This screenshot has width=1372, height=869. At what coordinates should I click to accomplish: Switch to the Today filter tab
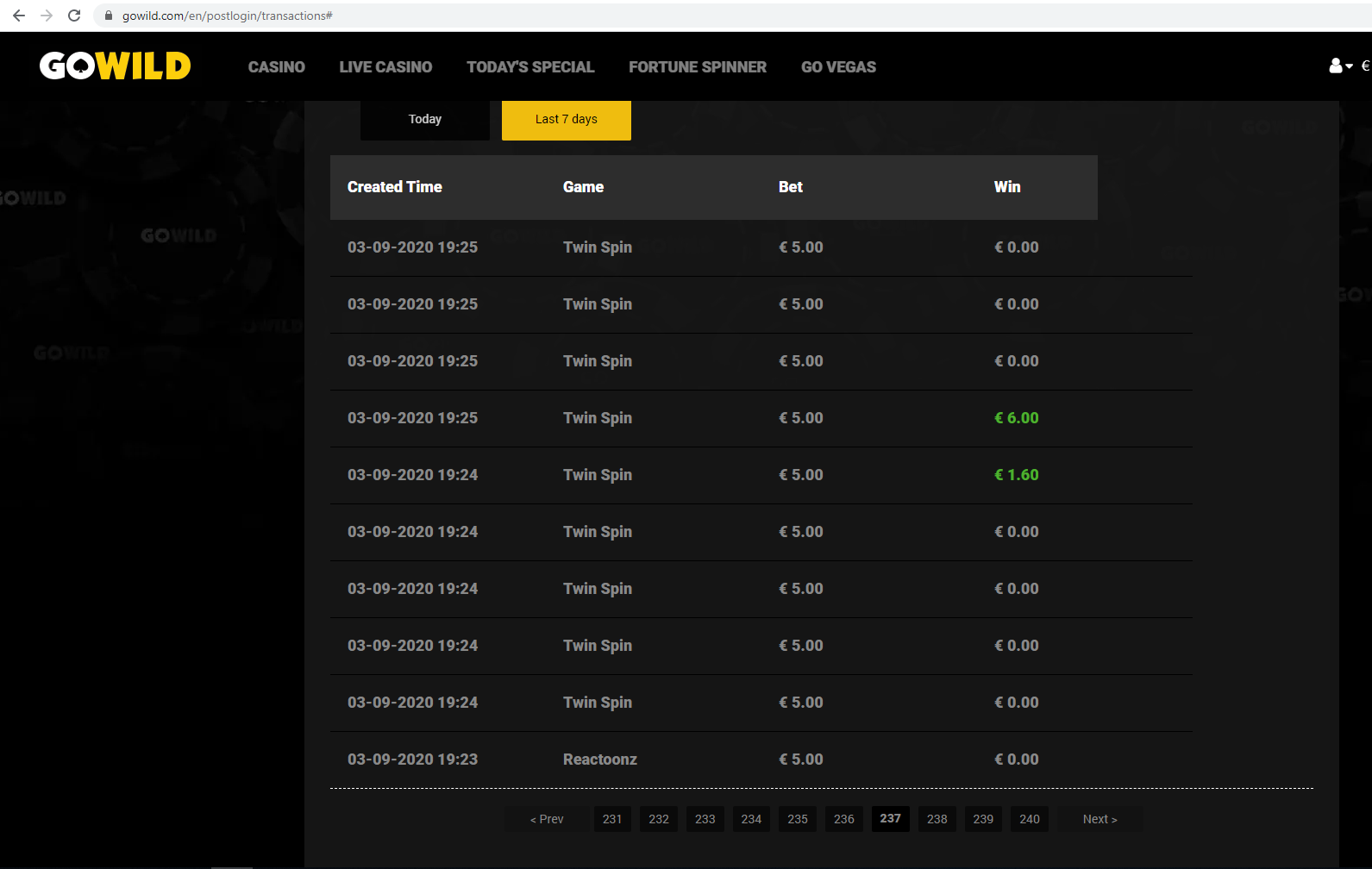tap(425, 120)
